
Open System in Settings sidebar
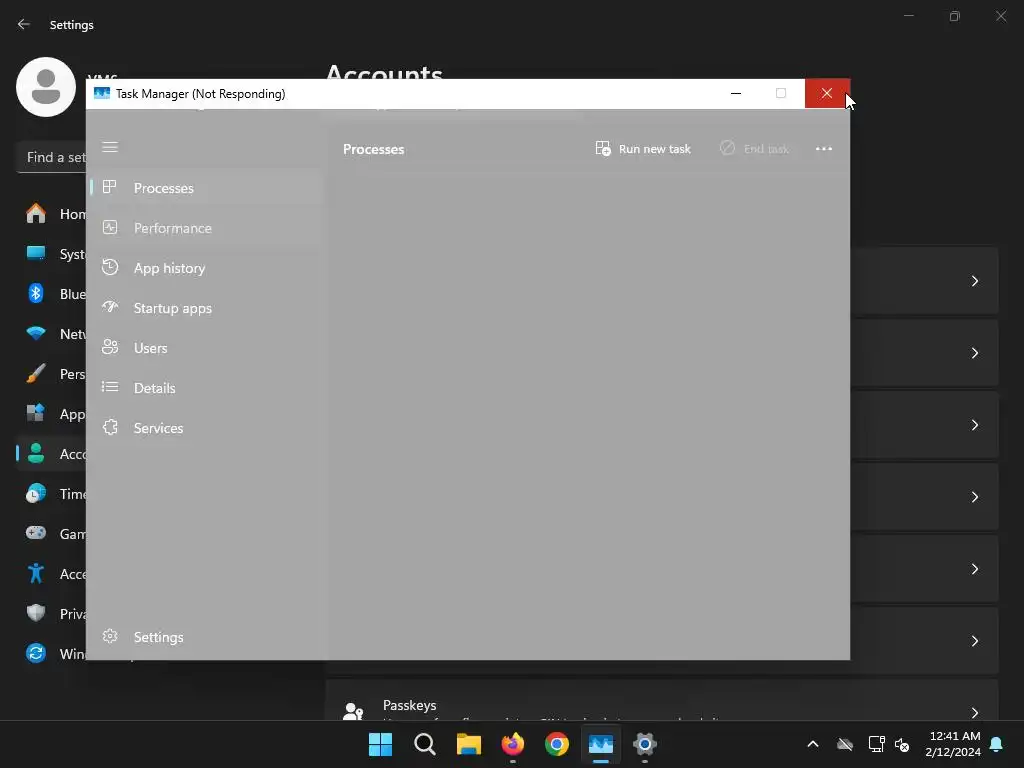(52, 254)
